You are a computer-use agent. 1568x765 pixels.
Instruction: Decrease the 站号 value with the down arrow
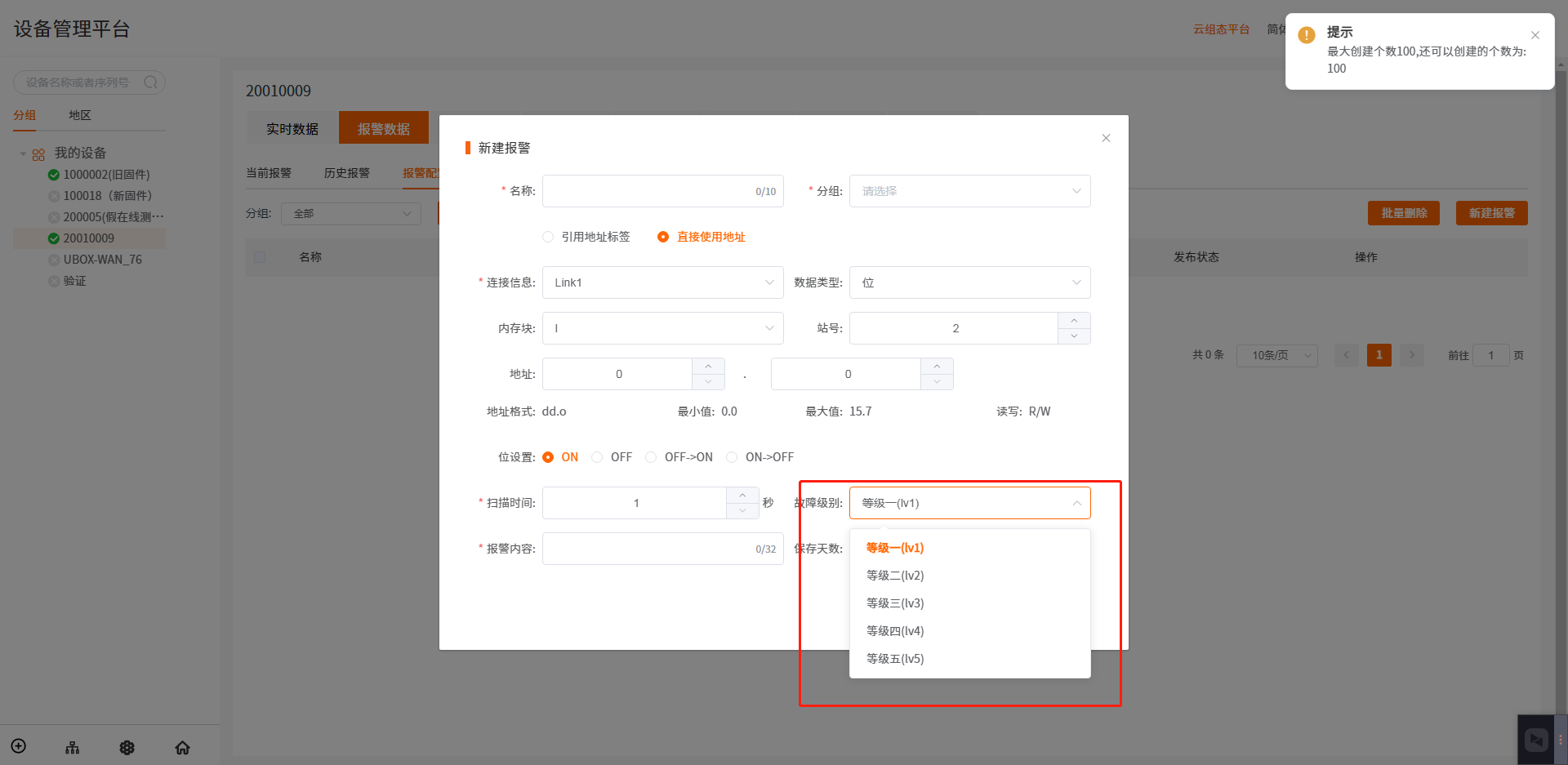point(1074,336)
